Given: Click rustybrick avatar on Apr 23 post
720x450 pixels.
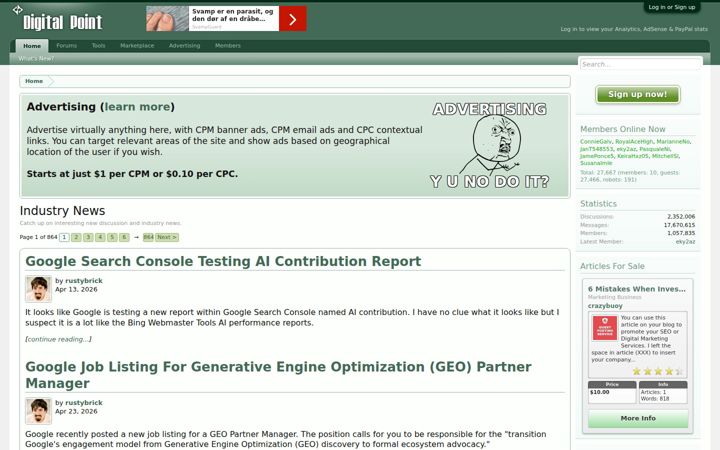Looking at the screenshot, I should pyautogui.click(x=39, y=411).
